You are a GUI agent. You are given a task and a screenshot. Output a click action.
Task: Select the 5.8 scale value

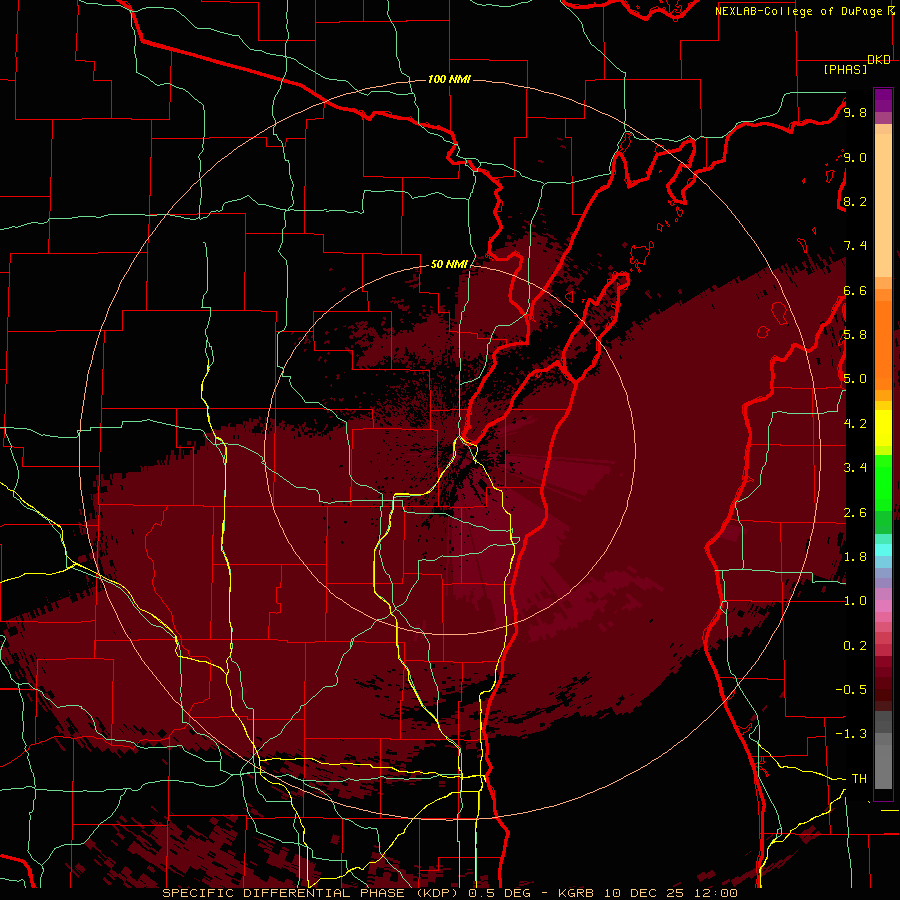click(x=855, y=335)
